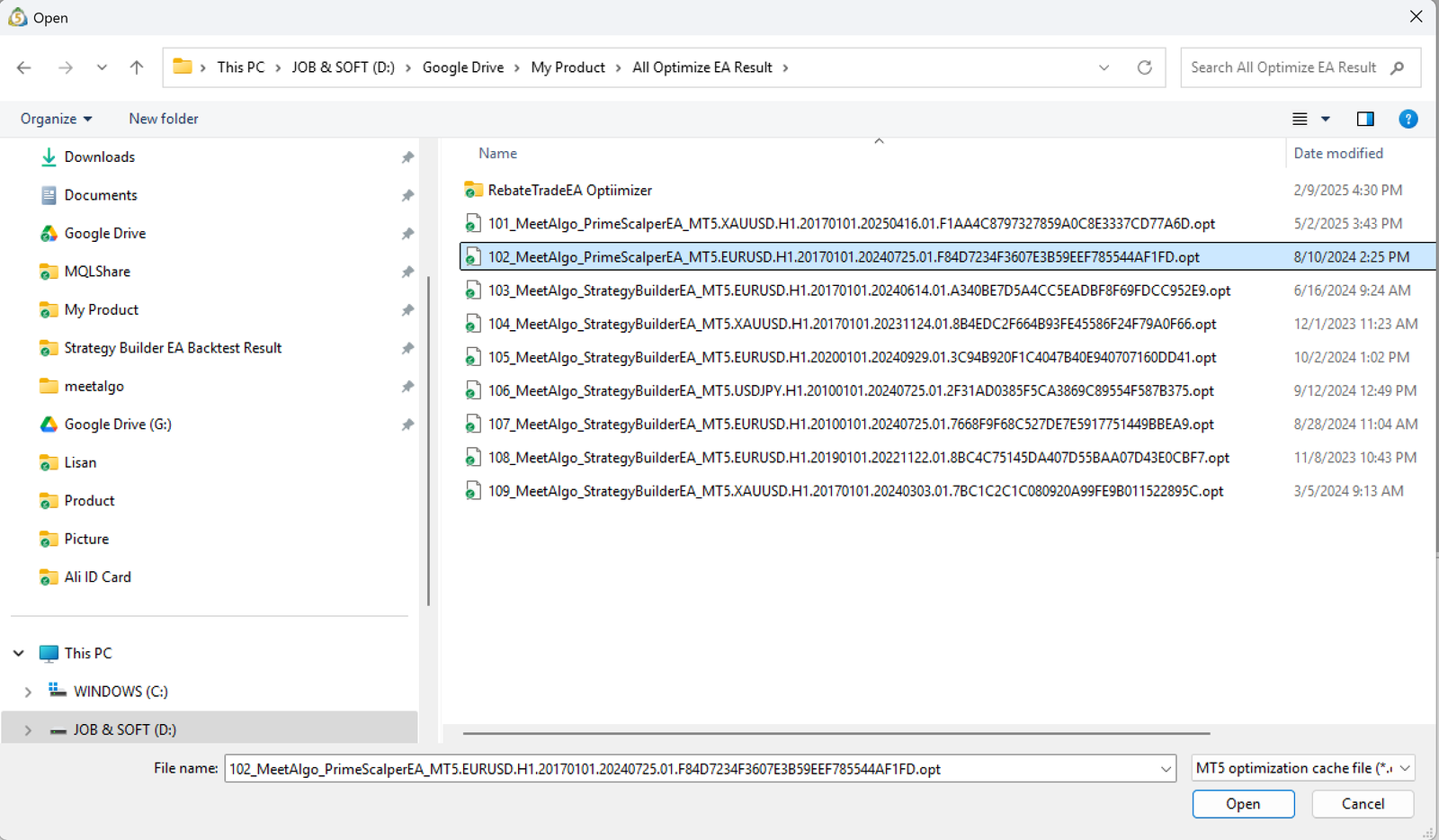This screenshot has height=840, width=1439.
Task: Open Strategy Builder EA Backtest Result folder
Action: click(173, 348)
